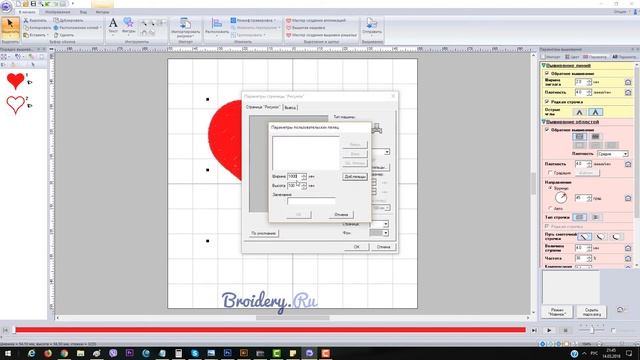Open the Shapes tool with star icon
The height and width of the screenshot is (360, 640).
(x=129, y=25)
